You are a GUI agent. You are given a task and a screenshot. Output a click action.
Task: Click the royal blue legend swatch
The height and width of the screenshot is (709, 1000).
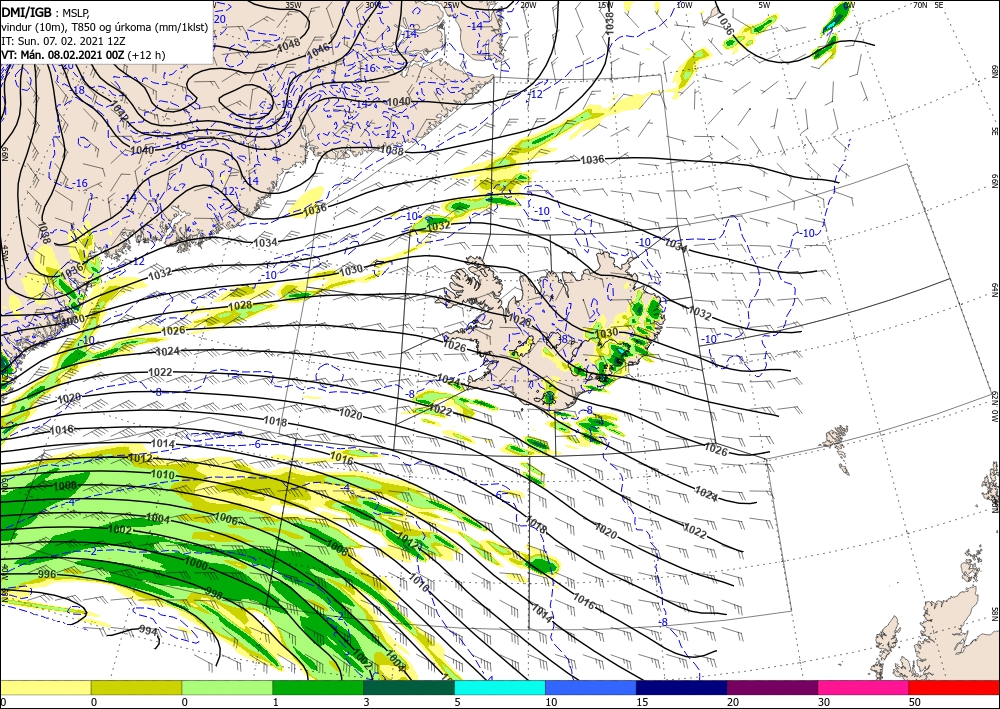tap(591, 687)
